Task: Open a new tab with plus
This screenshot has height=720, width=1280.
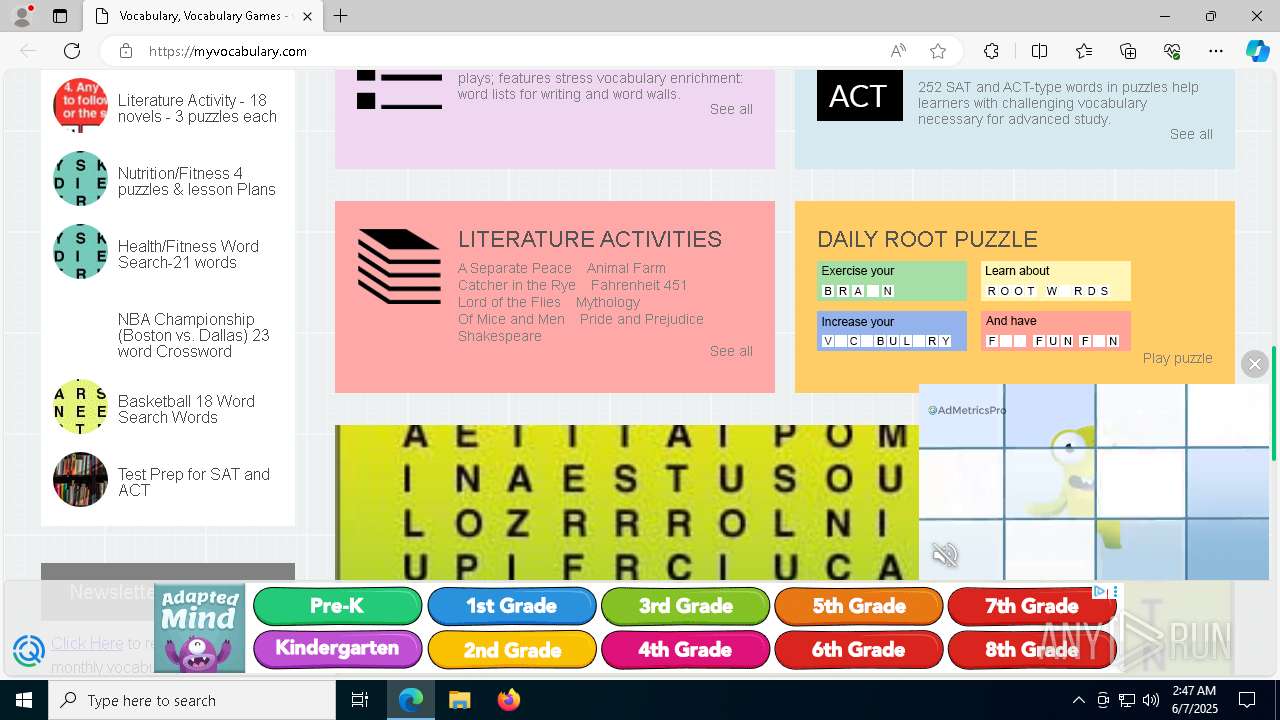Action: (x=340, y=16)
